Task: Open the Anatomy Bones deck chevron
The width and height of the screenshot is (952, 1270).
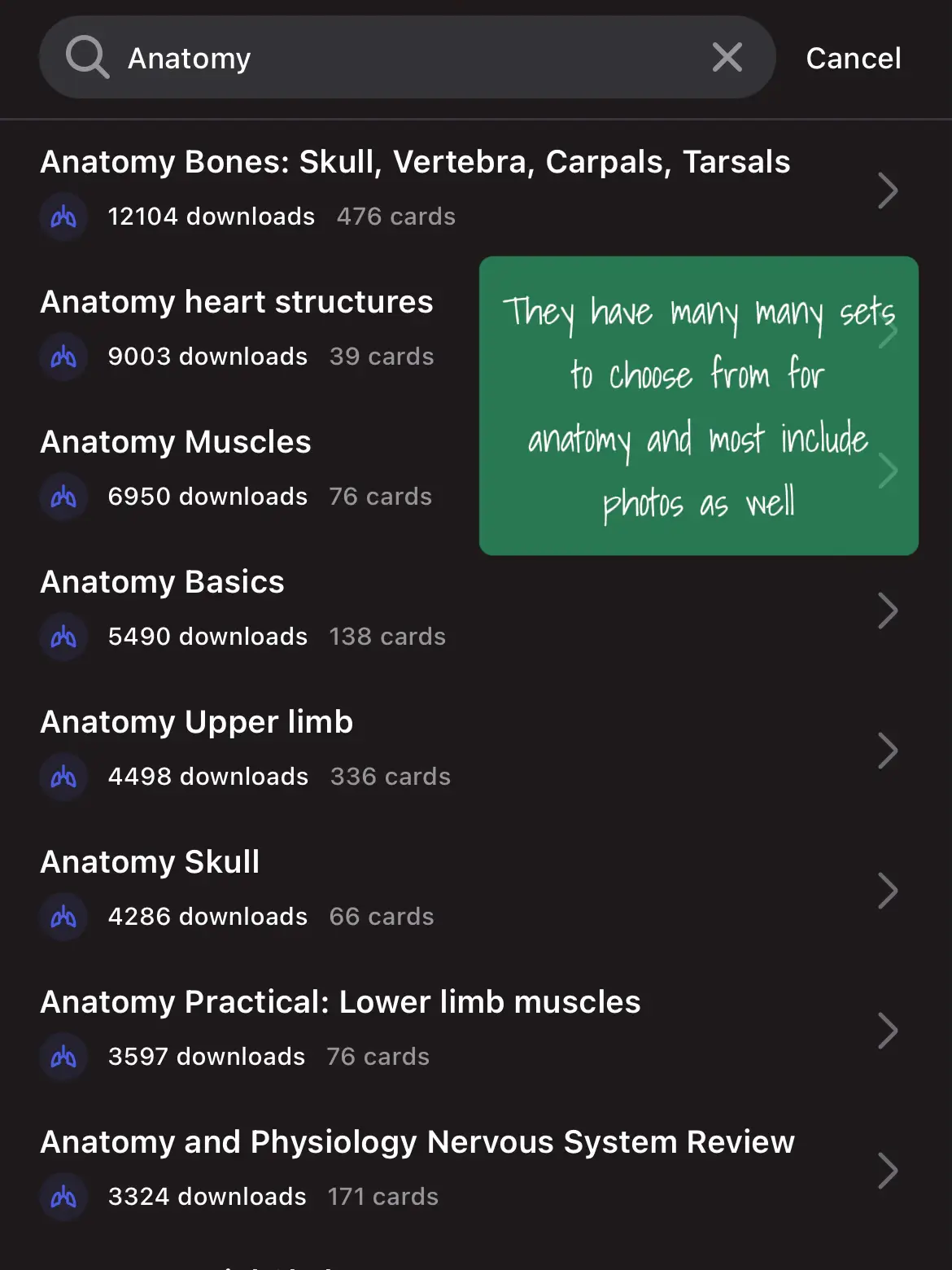Action: 888,190
